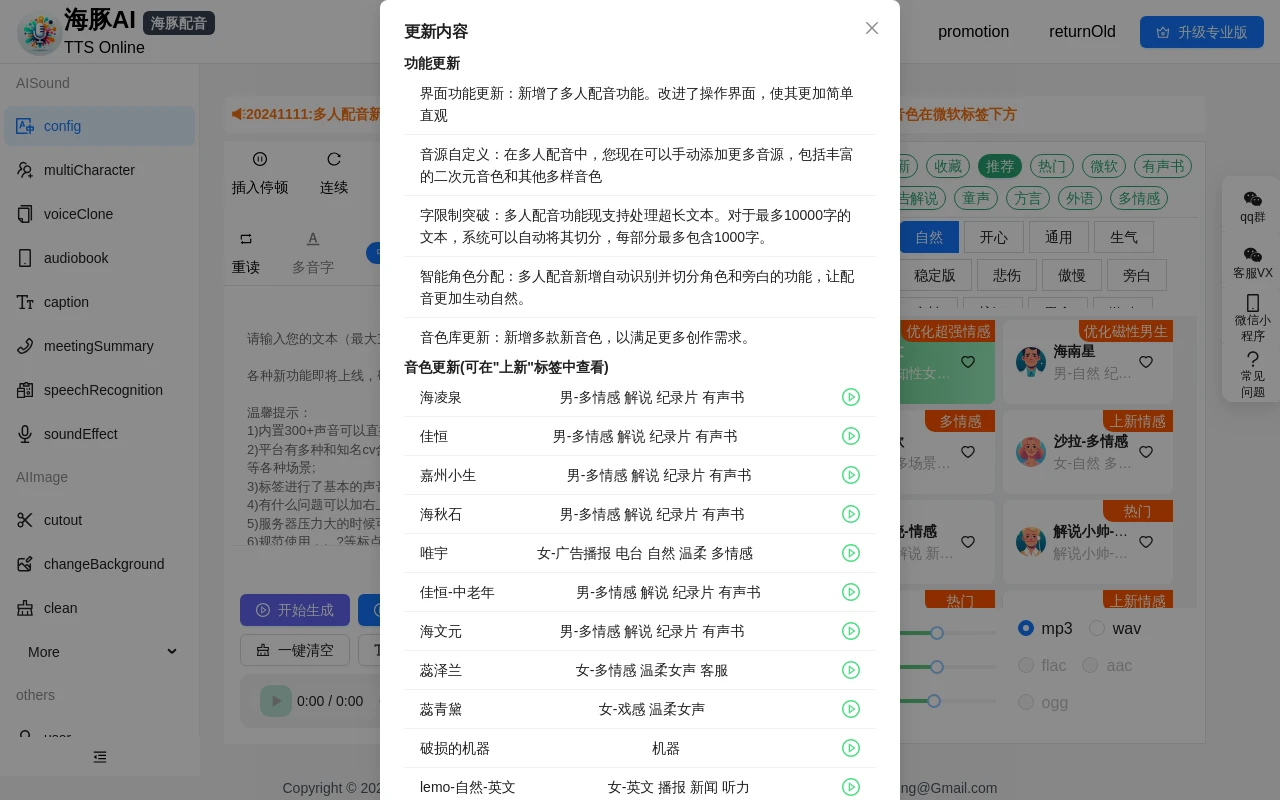Click the 升级专业版 button
Image resolution: width=1280 pixels, height=800 pixels.
[x=1202, y=32]
